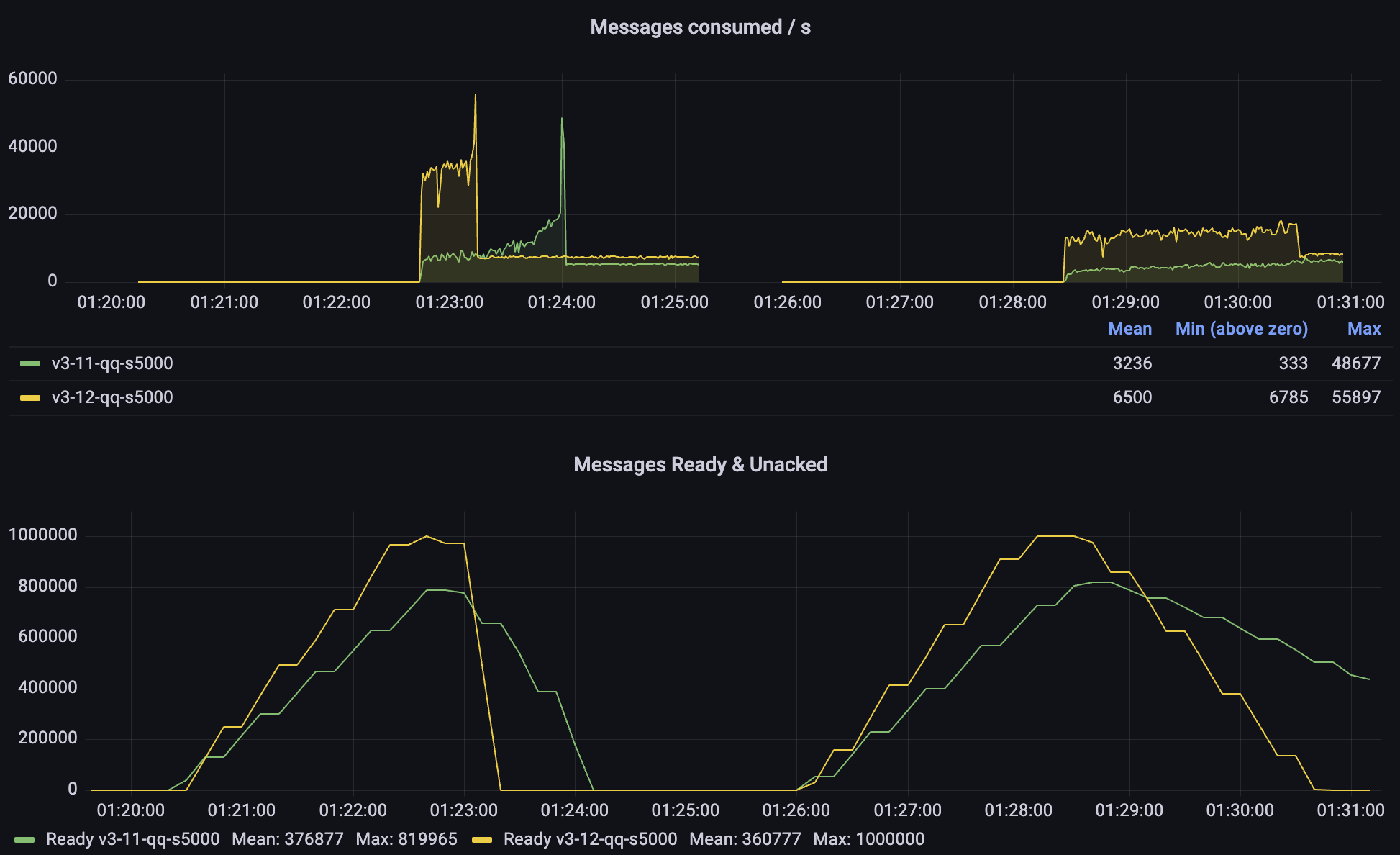Click the yellow series swatch for v3-12-qq-s5000
The height and width of the screenshot is (855, 1400).
[30, 397]
